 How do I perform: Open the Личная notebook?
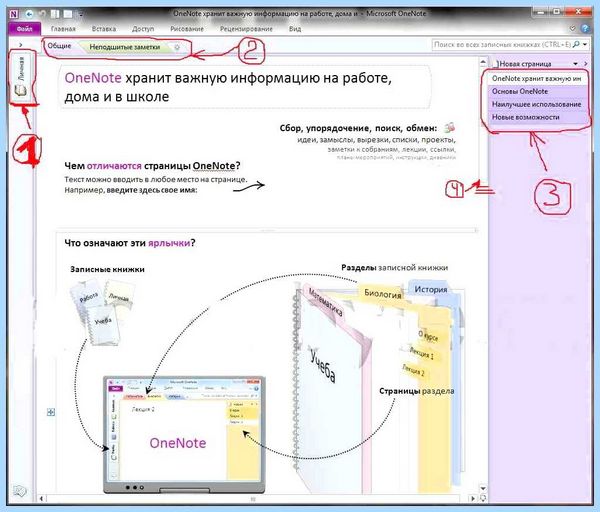(x=21, y=76)
